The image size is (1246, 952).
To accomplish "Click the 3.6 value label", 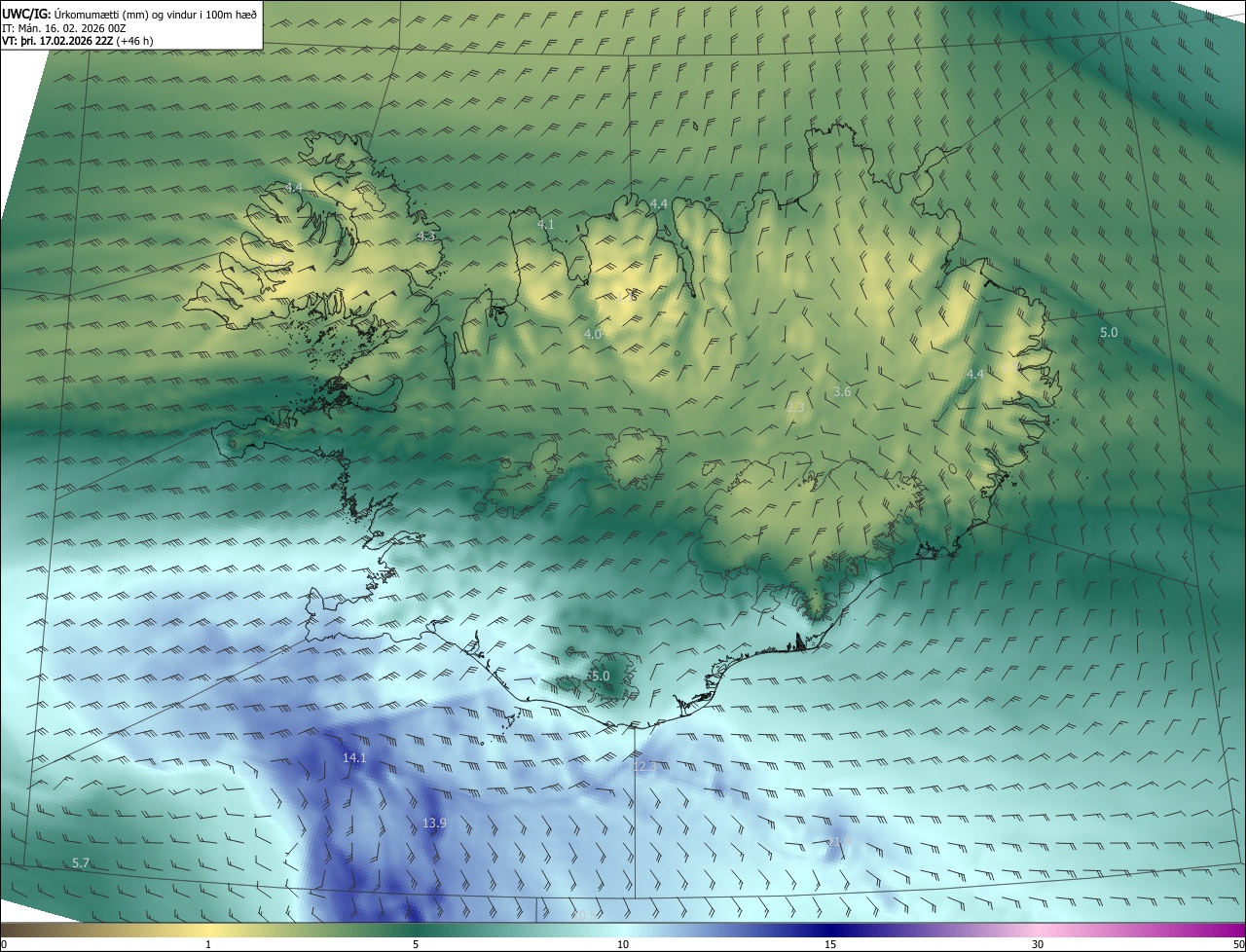I will click(x=842, y=391).
